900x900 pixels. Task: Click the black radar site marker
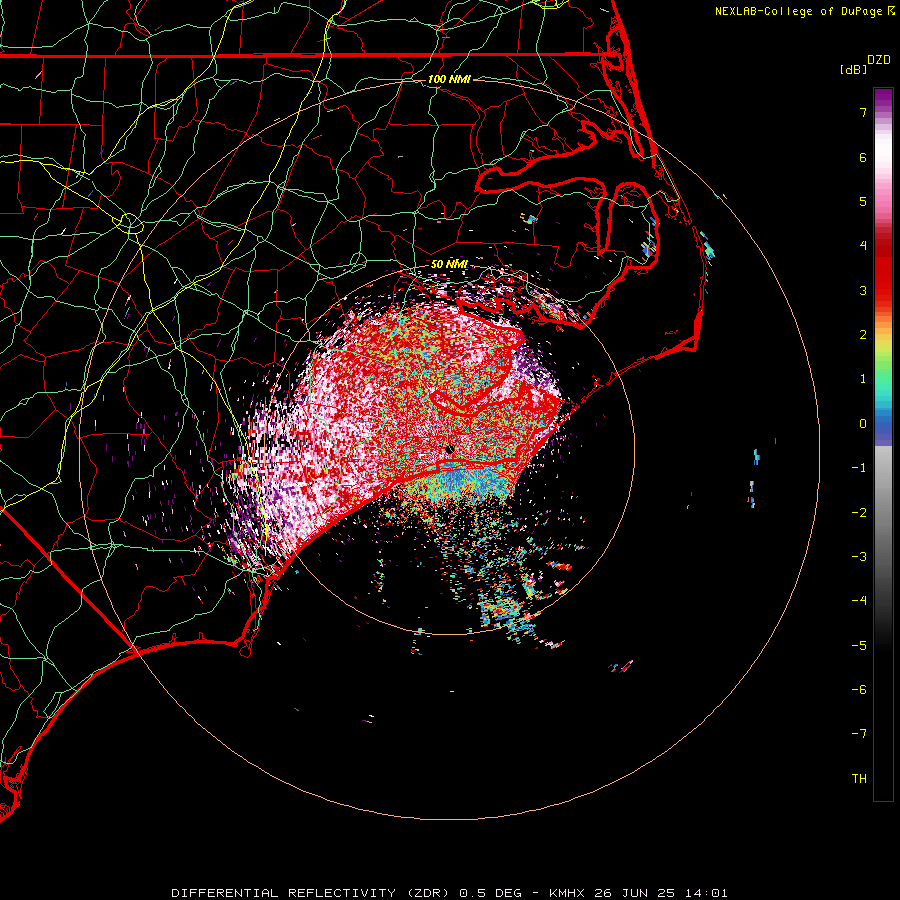coord(450,449)
